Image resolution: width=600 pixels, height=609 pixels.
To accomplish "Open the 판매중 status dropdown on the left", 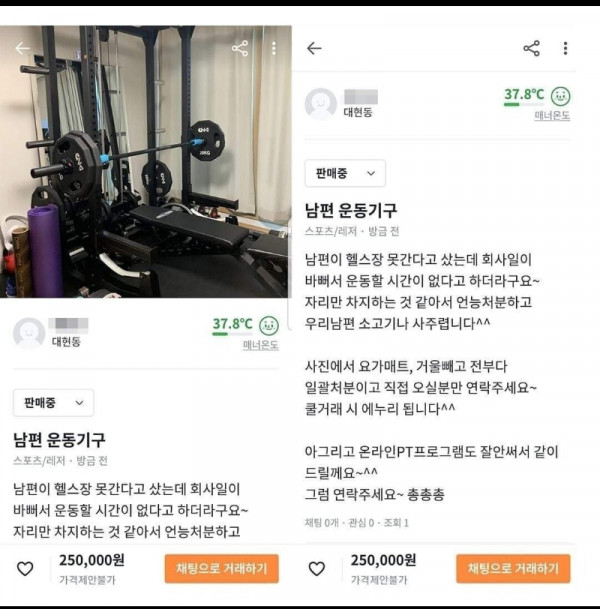I will click(x=53, y=403).
